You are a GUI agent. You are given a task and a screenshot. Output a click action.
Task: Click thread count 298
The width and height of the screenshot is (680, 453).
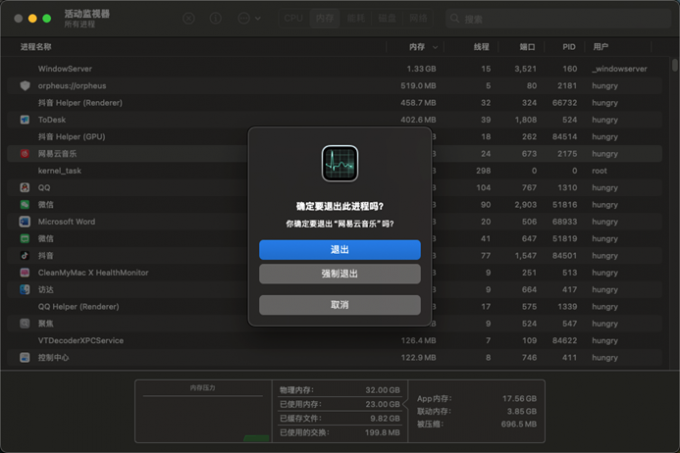[x=483, y=171]
